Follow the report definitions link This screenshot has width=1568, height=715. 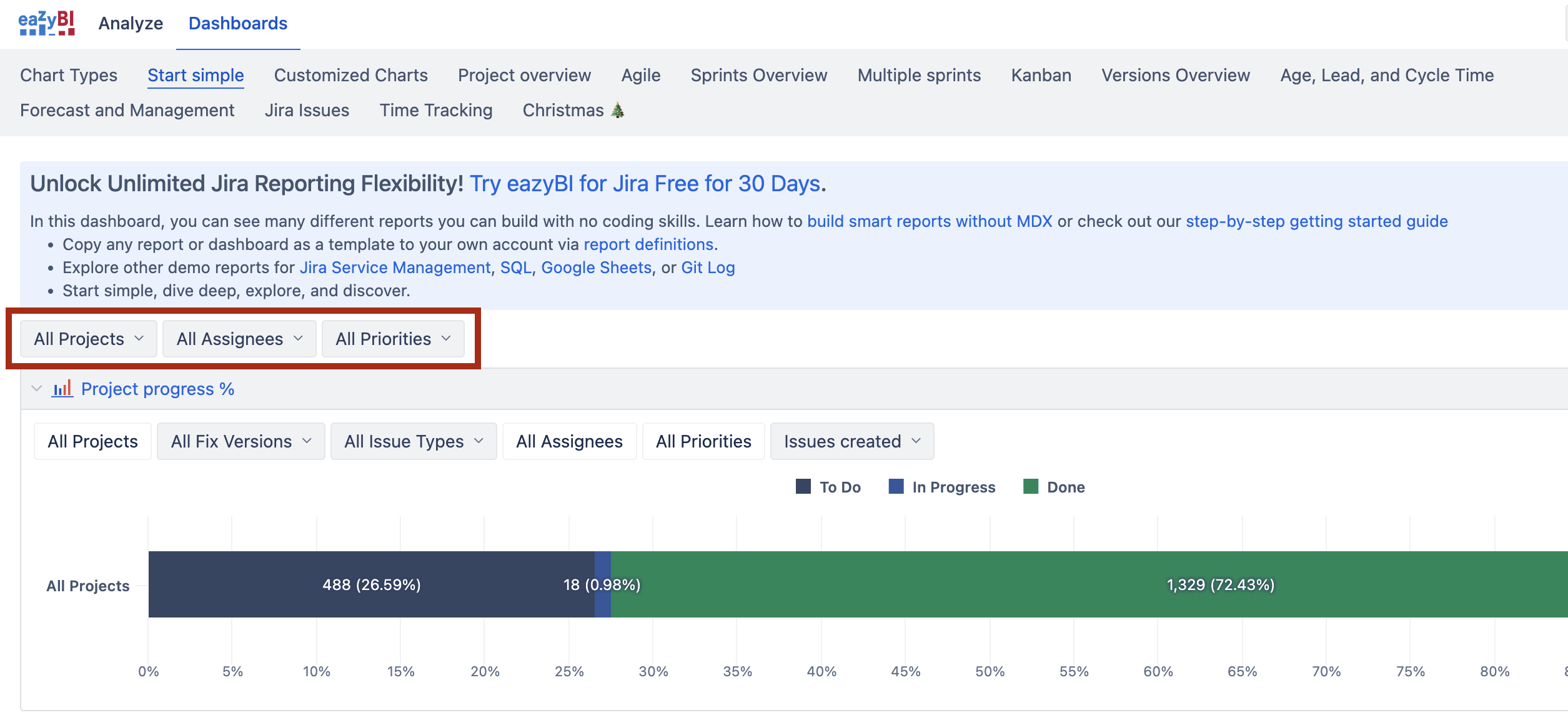[648, 244]
